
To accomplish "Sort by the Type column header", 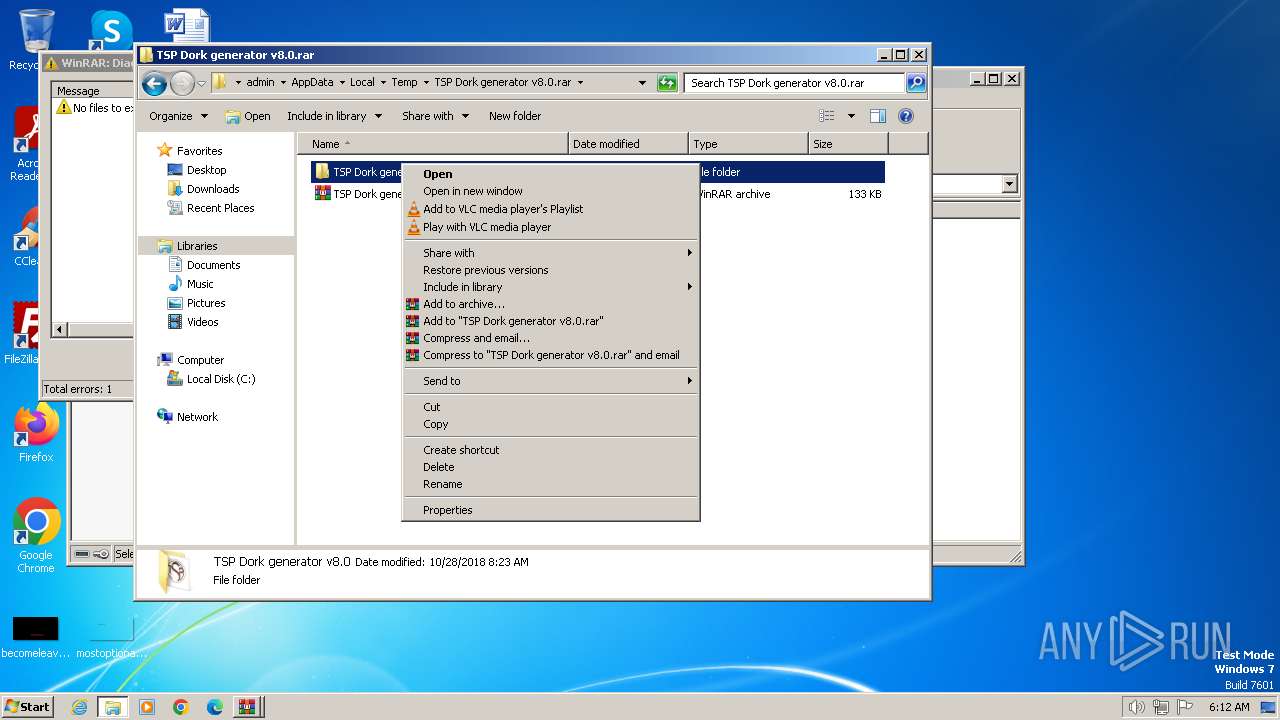I will (x=748, y=144).
